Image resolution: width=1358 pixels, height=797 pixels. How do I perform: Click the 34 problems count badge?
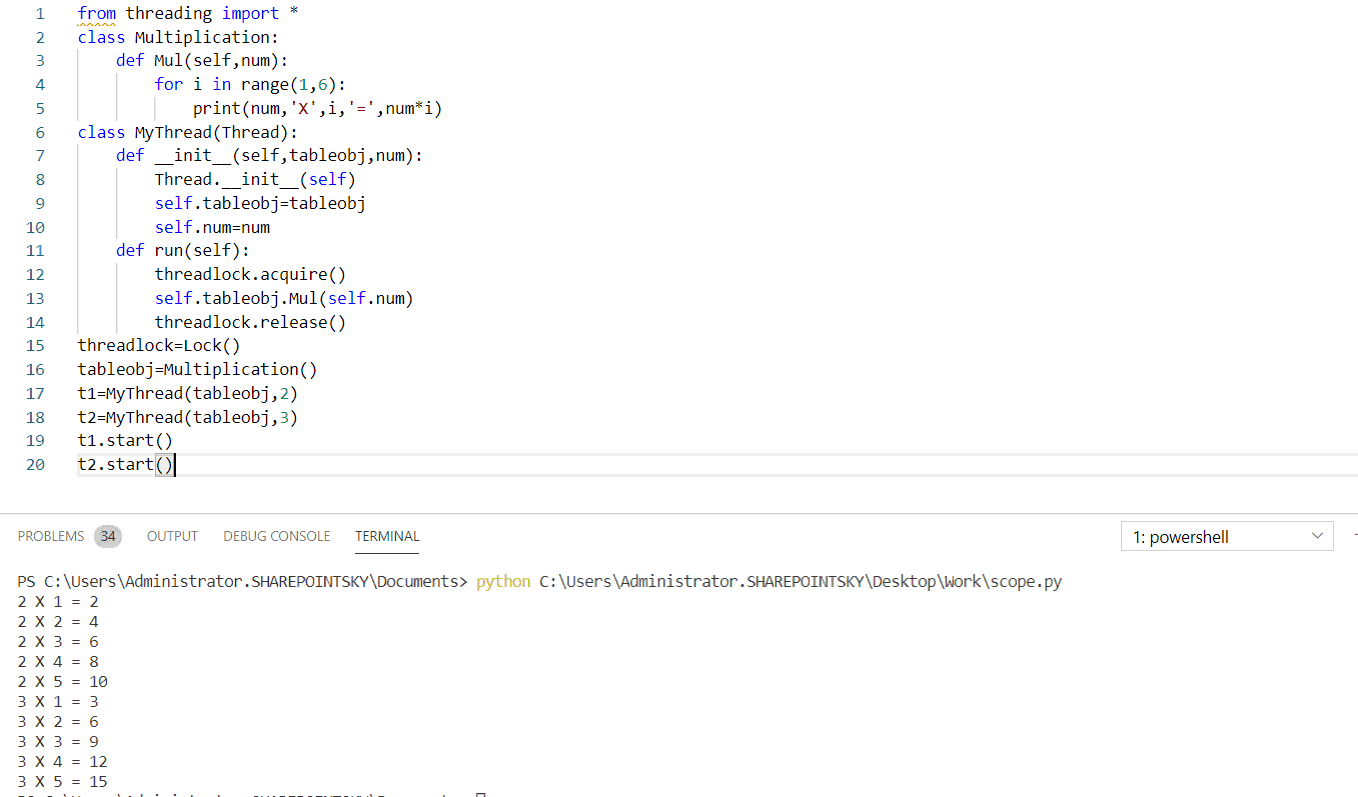(x=108, y=536)
